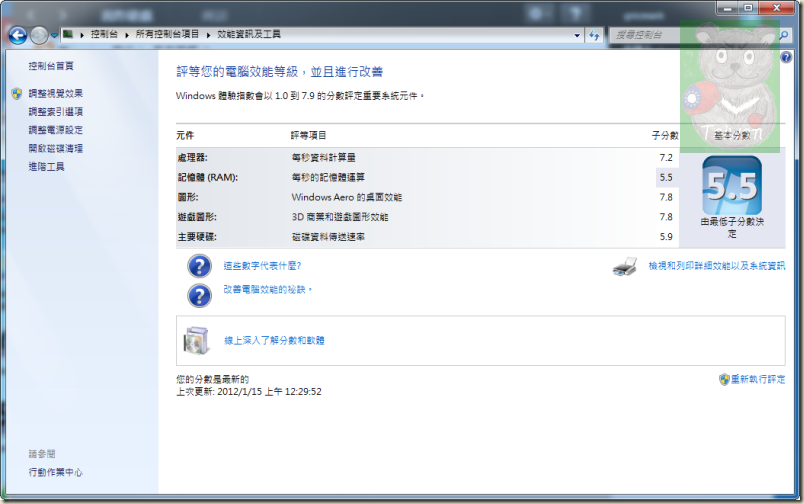The width and height of the screenshot is (804, 504).
Task: Close the window with red X
Action: click(776, 8)
